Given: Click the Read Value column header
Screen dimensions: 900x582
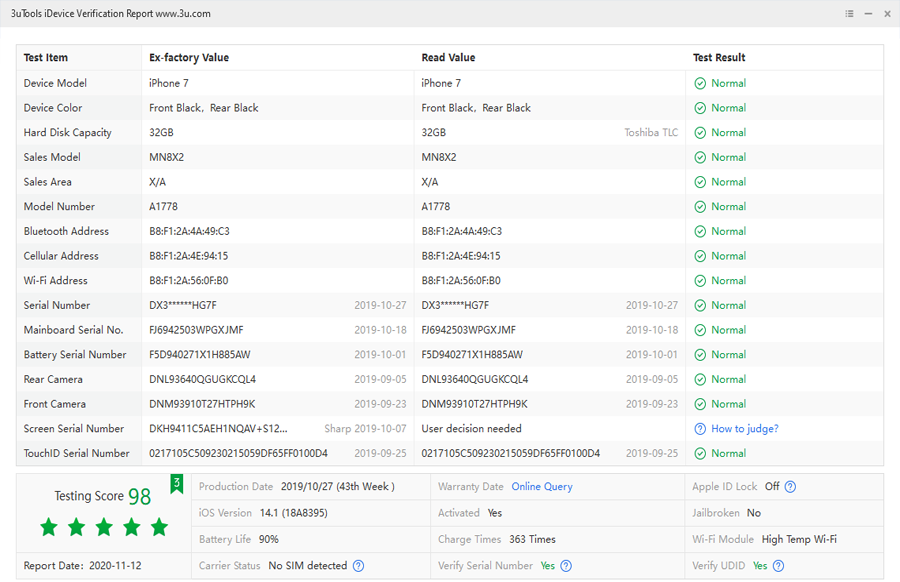Looking at the screenshot, I should click(x=448, y=57).
